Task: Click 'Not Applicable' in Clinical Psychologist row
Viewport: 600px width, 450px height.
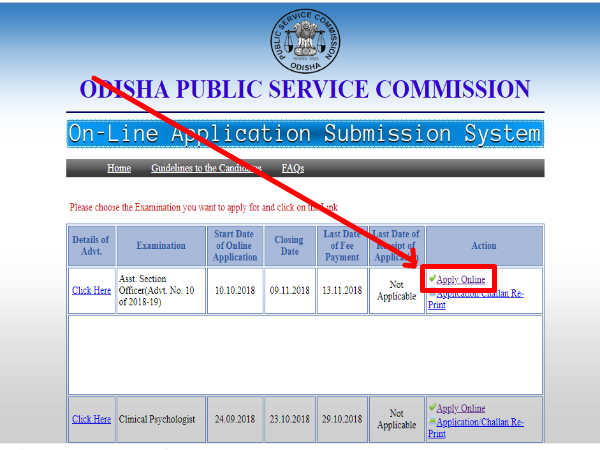Action: (397, 419)
